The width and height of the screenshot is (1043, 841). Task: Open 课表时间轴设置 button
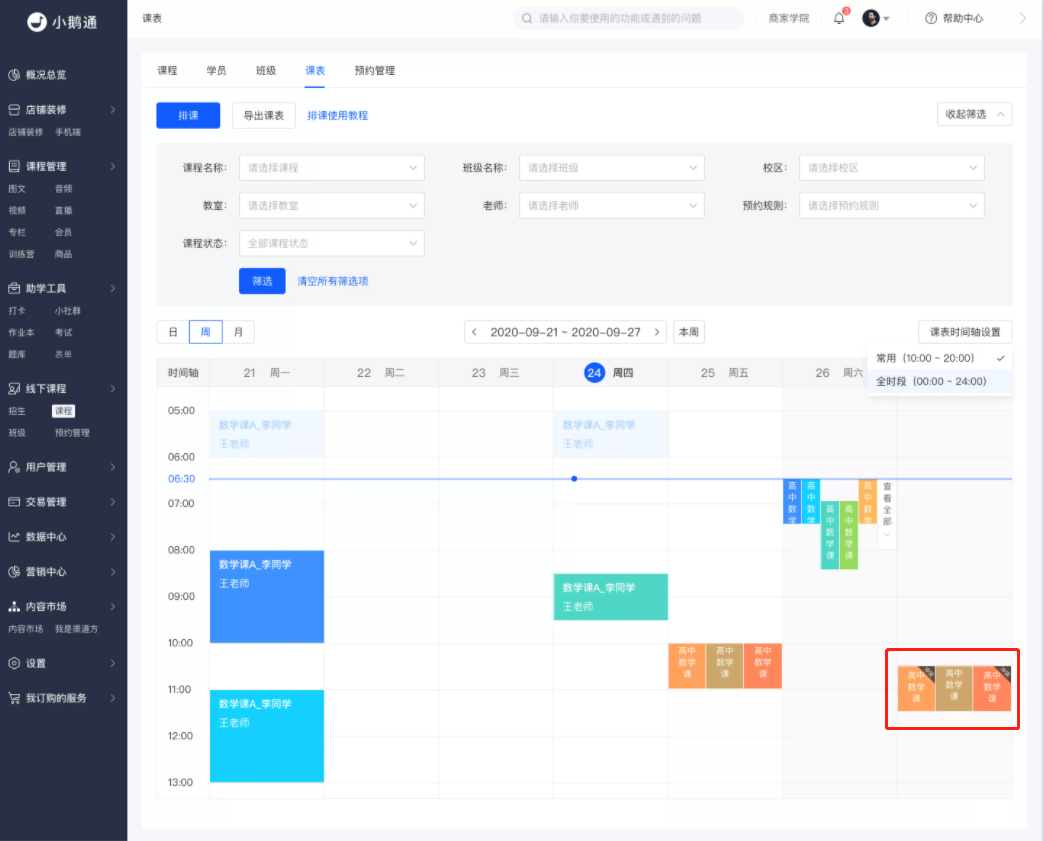(x=965, y=332)
